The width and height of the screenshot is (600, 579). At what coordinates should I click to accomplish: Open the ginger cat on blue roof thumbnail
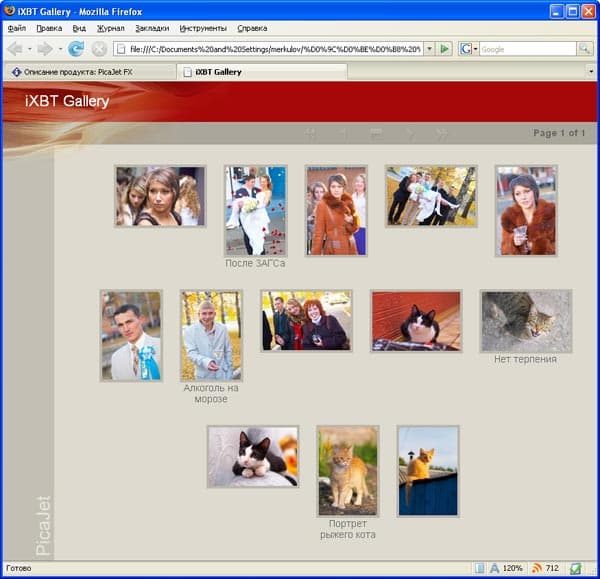[x=428, y=471]
